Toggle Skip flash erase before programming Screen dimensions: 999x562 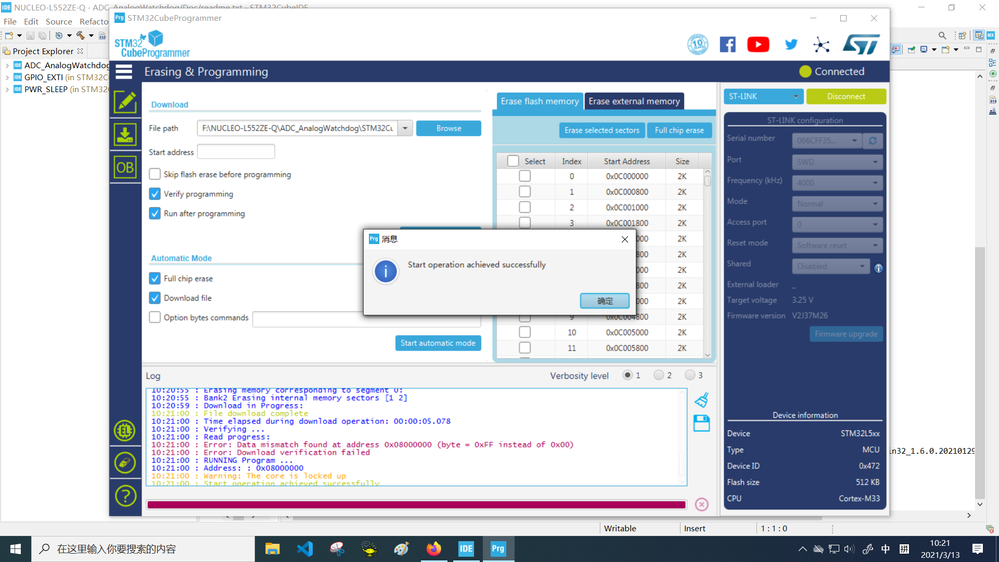click(155, 174)
